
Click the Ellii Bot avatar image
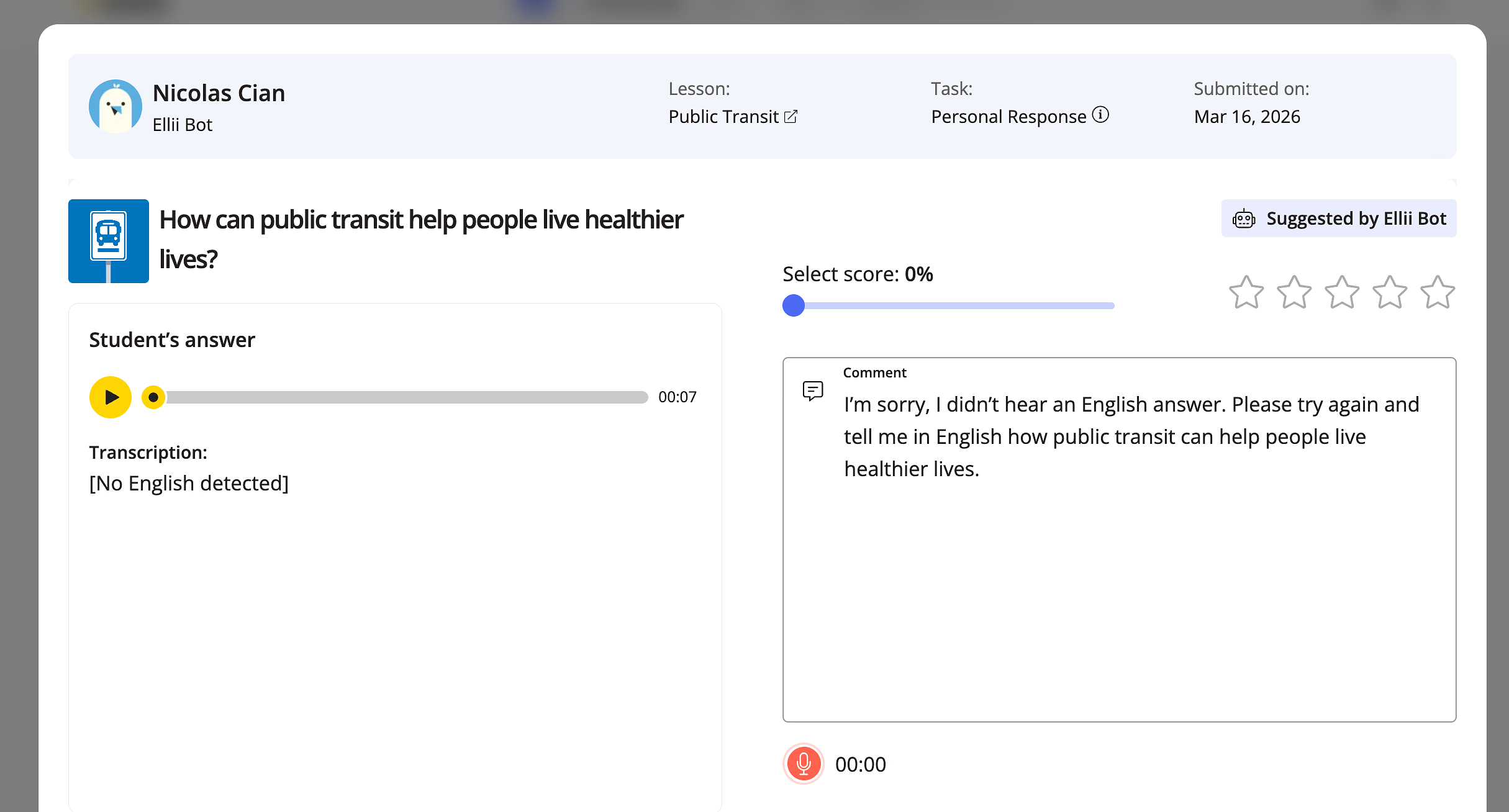116,106
